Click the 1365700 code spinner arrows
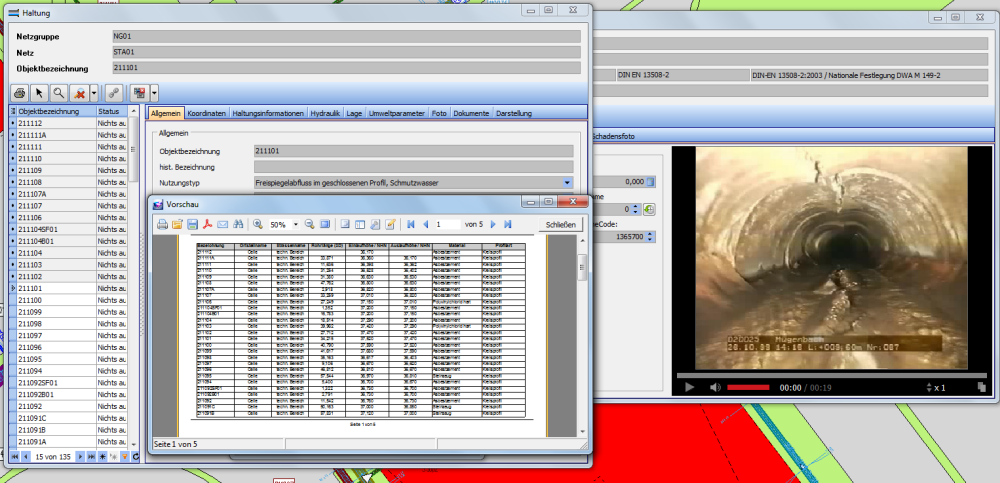Viewport: 1000px width, 483px height. (649, 237)
